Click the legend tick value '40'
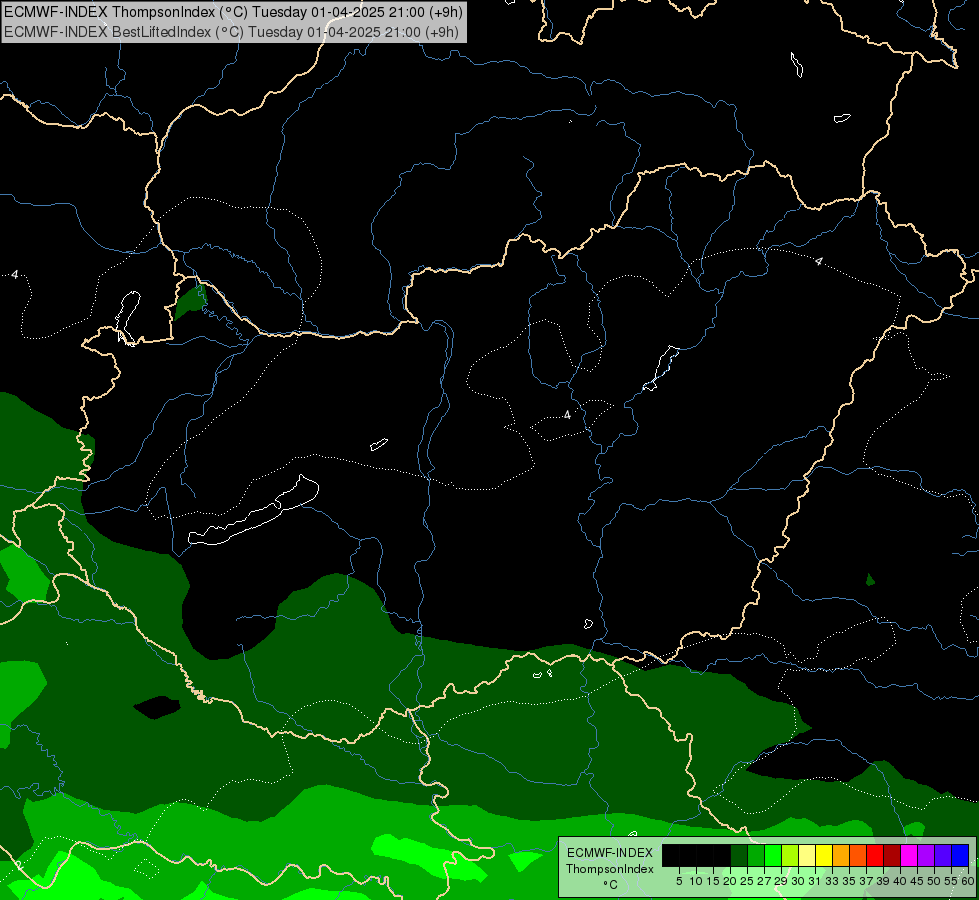 point(900,881)
